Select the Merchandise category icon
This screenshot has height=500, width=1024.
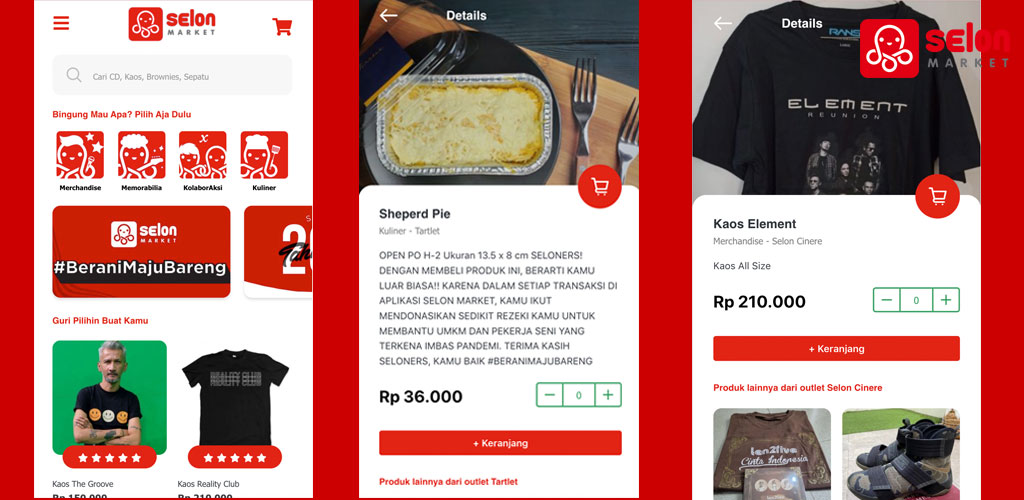(80, 155)
